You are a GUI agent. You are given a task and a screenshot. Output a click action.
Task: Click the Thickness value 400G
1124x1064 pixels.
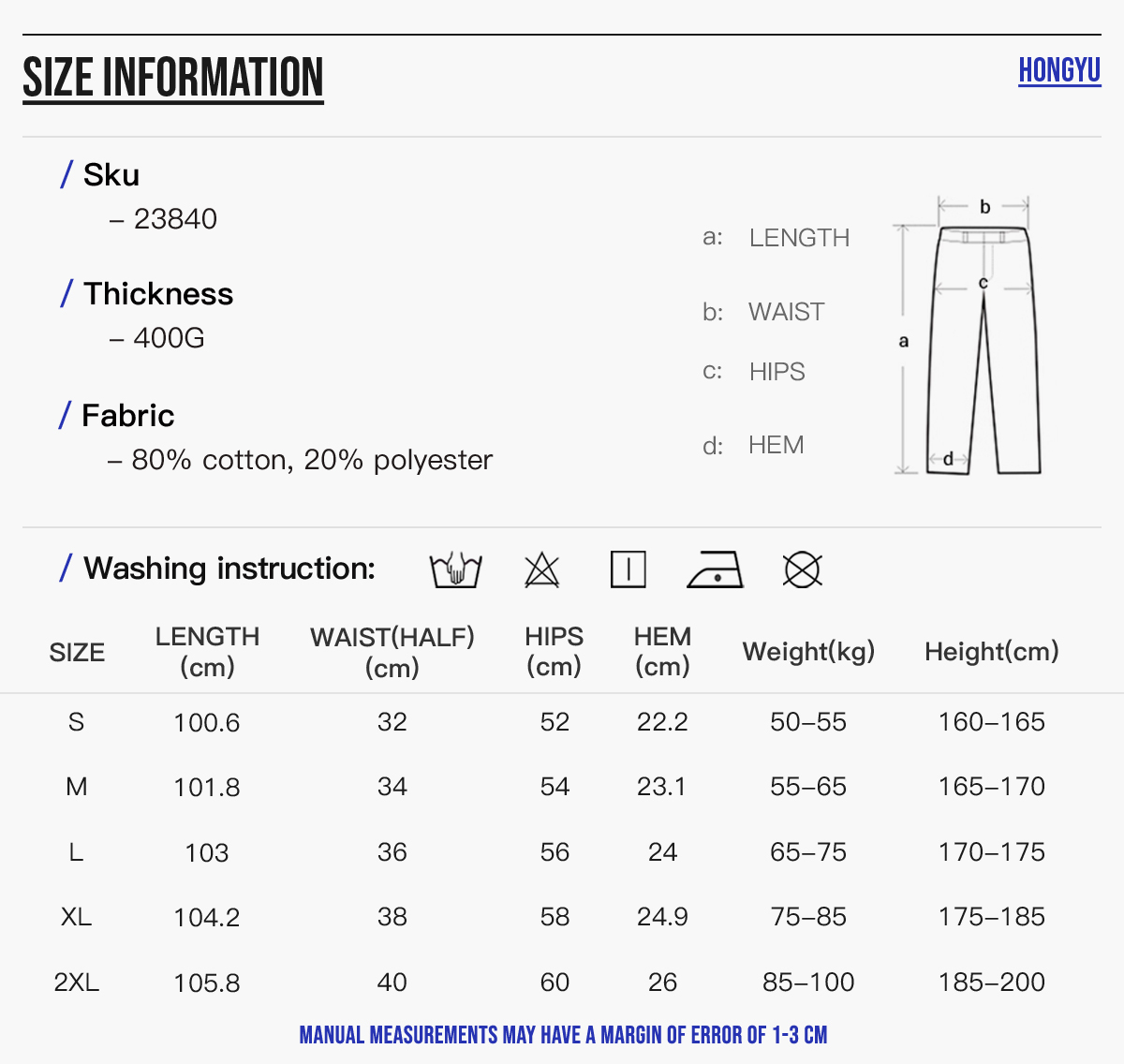[169, 338]
